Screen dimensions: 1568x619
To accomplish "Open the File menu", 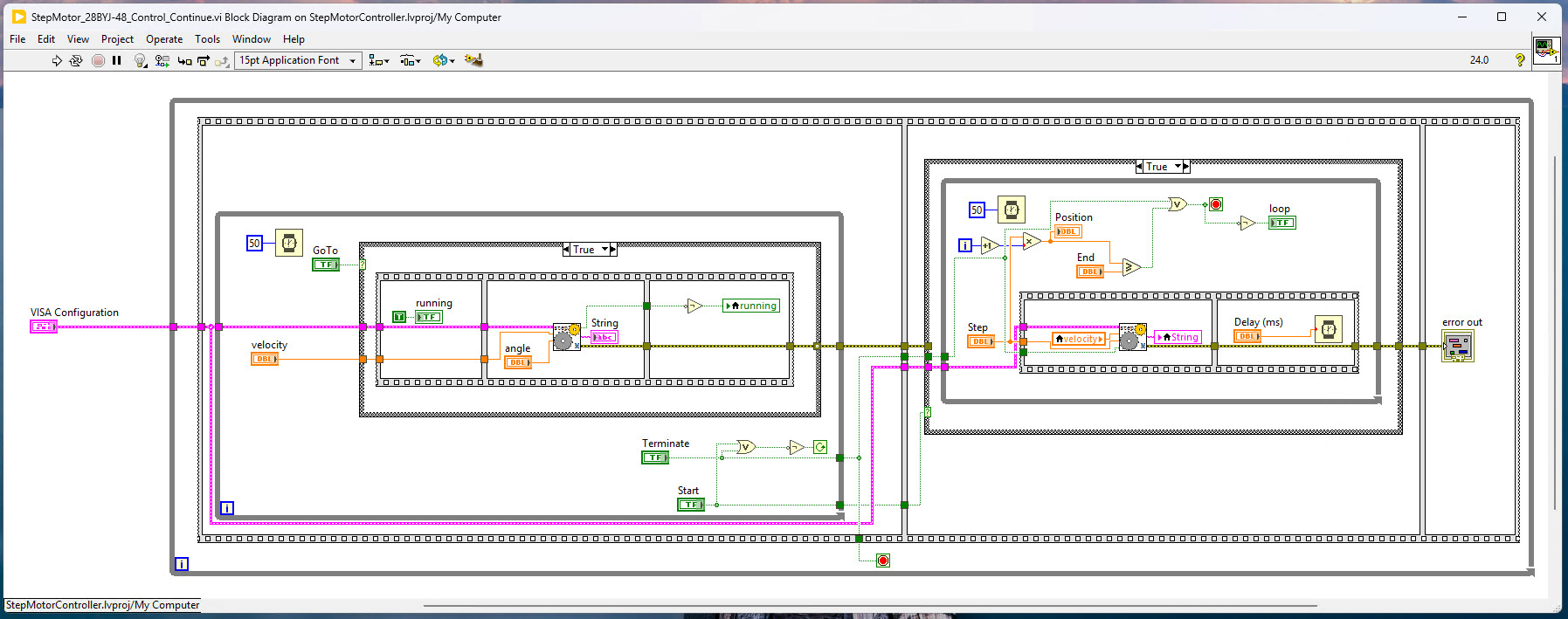I will coord(17,39).
